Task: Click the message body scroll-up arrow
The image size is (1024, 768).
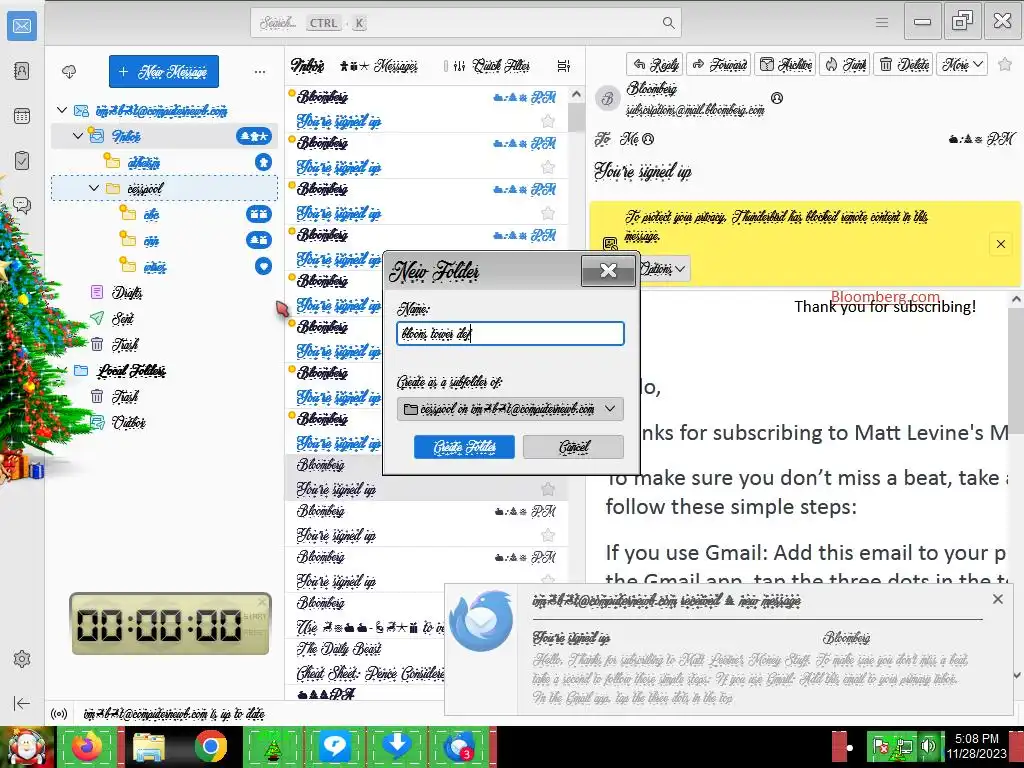Action: point(1016,300)
